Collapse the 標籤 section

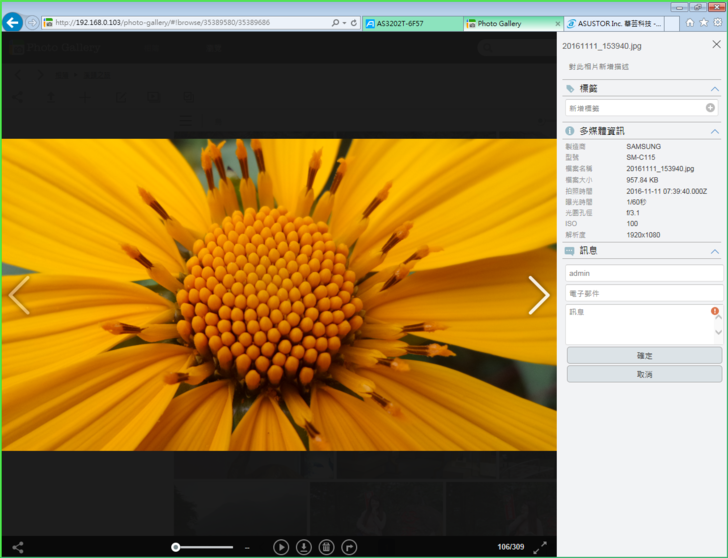[714, 89]
